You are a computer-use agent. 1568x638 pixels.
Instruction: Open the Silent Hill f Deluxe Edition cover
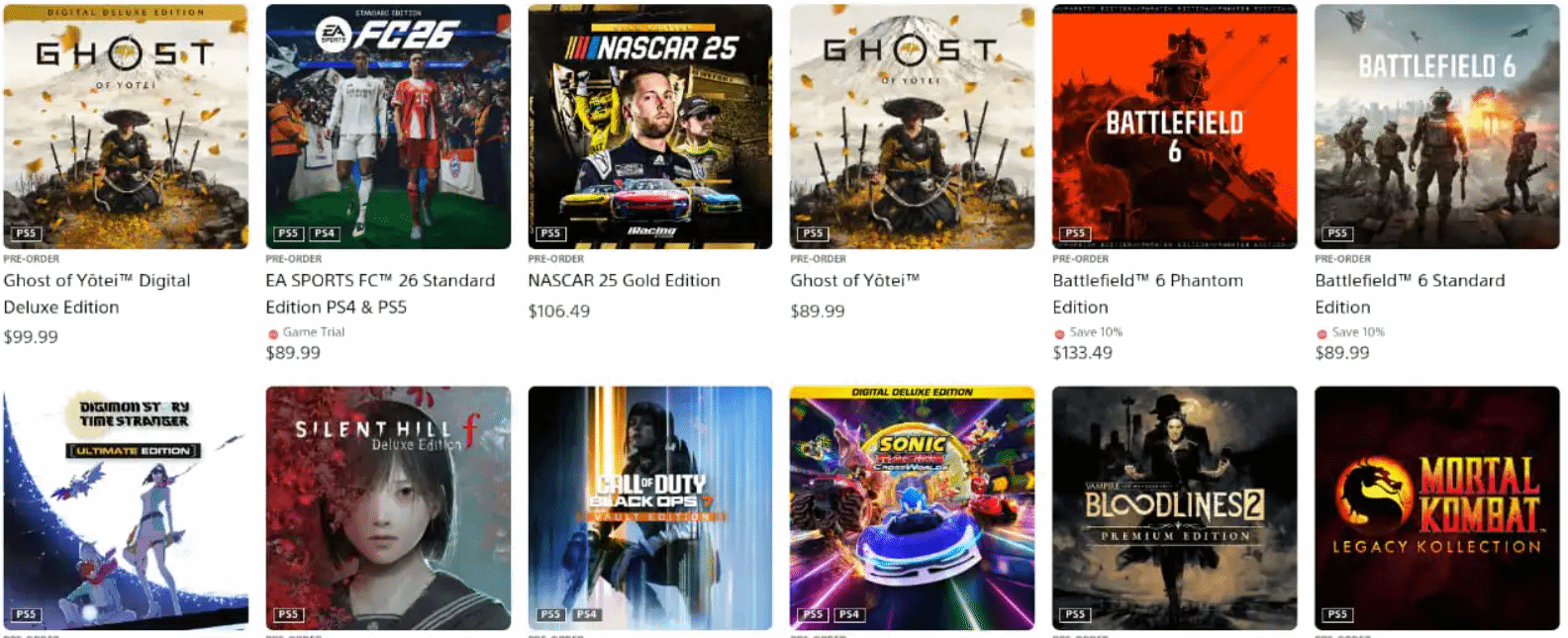pos(388,508)
